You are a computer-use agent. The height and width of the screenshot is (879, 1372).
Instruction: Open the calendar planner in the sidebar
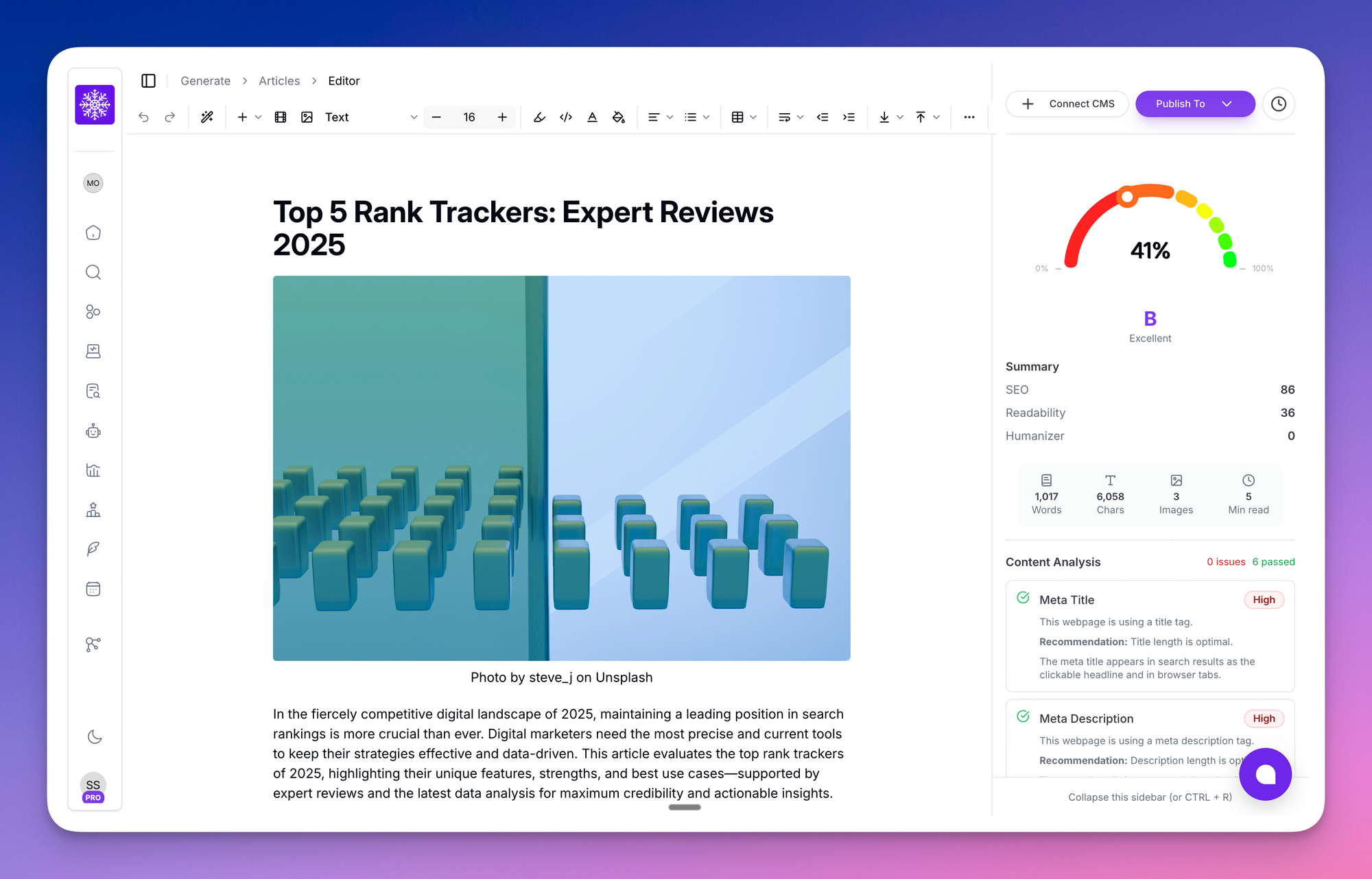[x=93, y=588]
